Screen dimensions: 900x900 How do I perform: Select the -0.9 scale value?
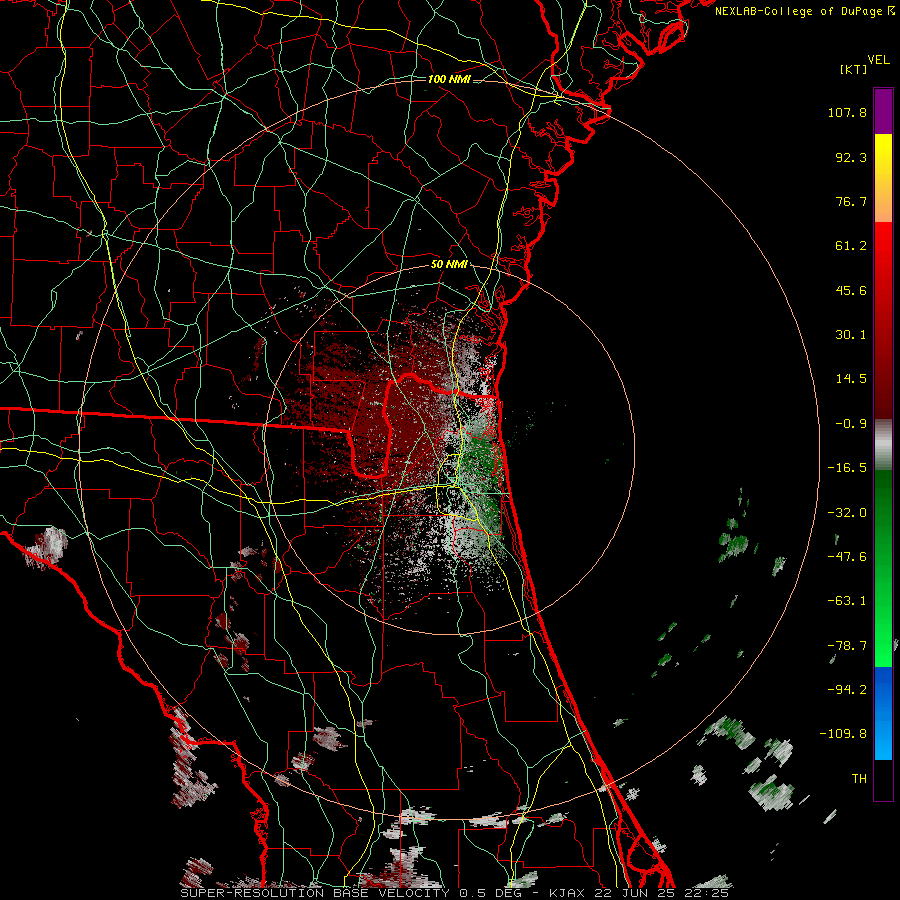point(851,424)
